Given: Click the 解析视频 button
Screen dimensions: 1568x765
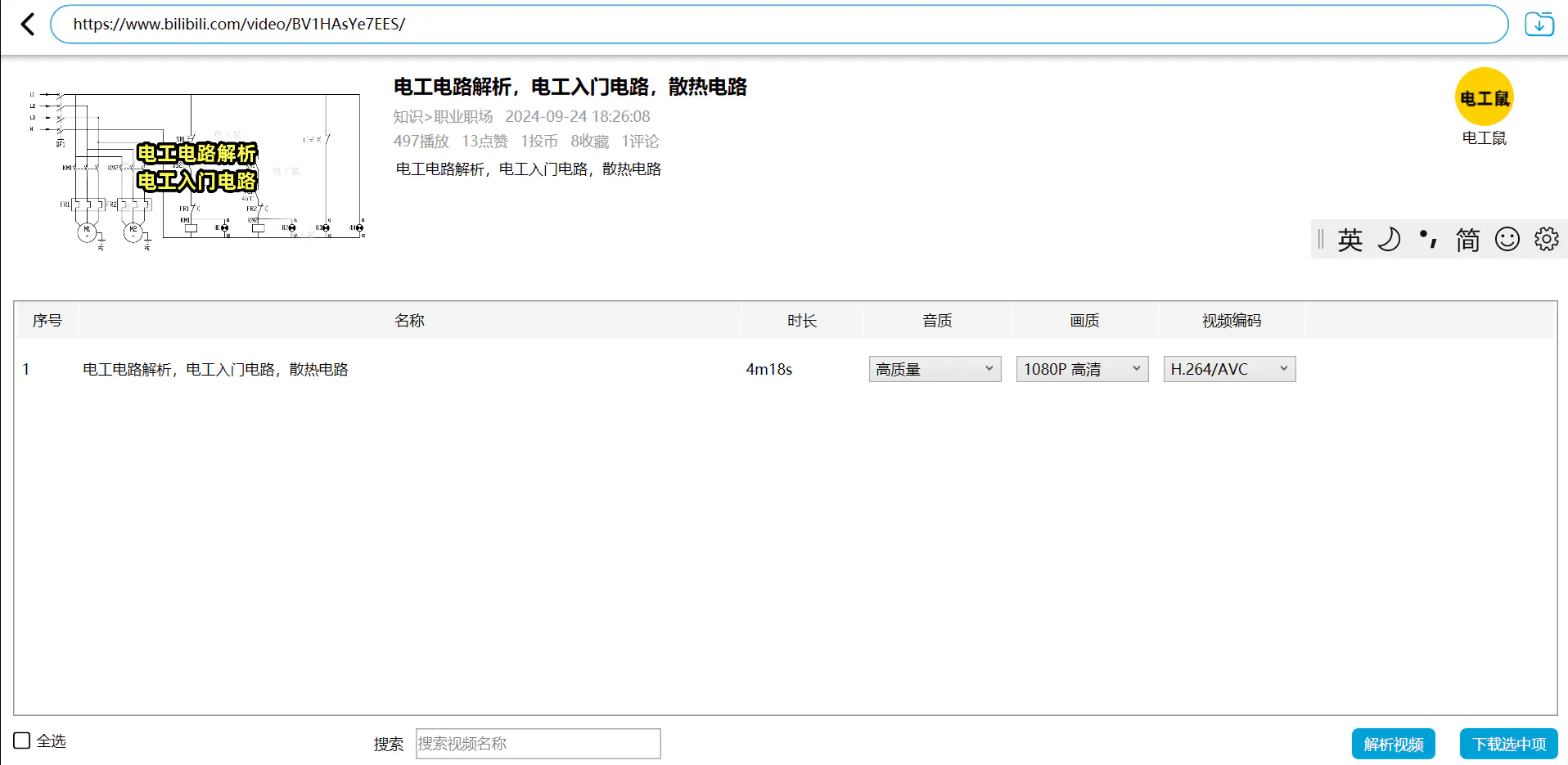Looking at the screenshot, I should coord(1393,744).
